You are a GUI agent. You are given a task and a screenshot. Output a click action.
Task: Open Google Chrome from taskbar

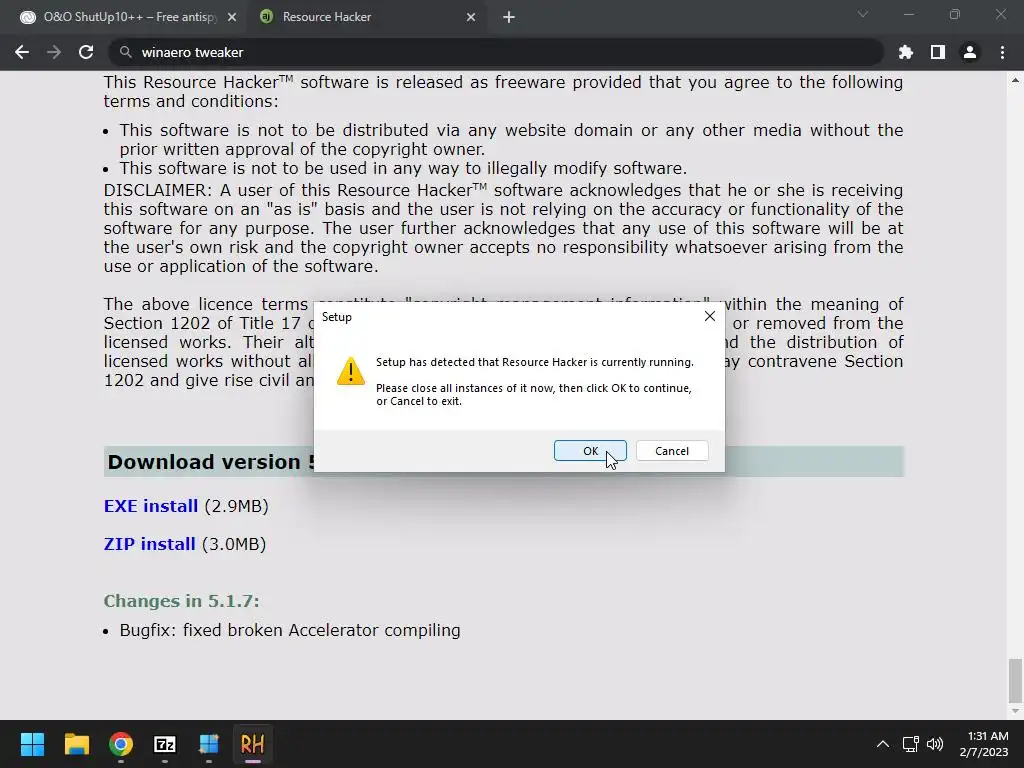(x=121, y=744)
